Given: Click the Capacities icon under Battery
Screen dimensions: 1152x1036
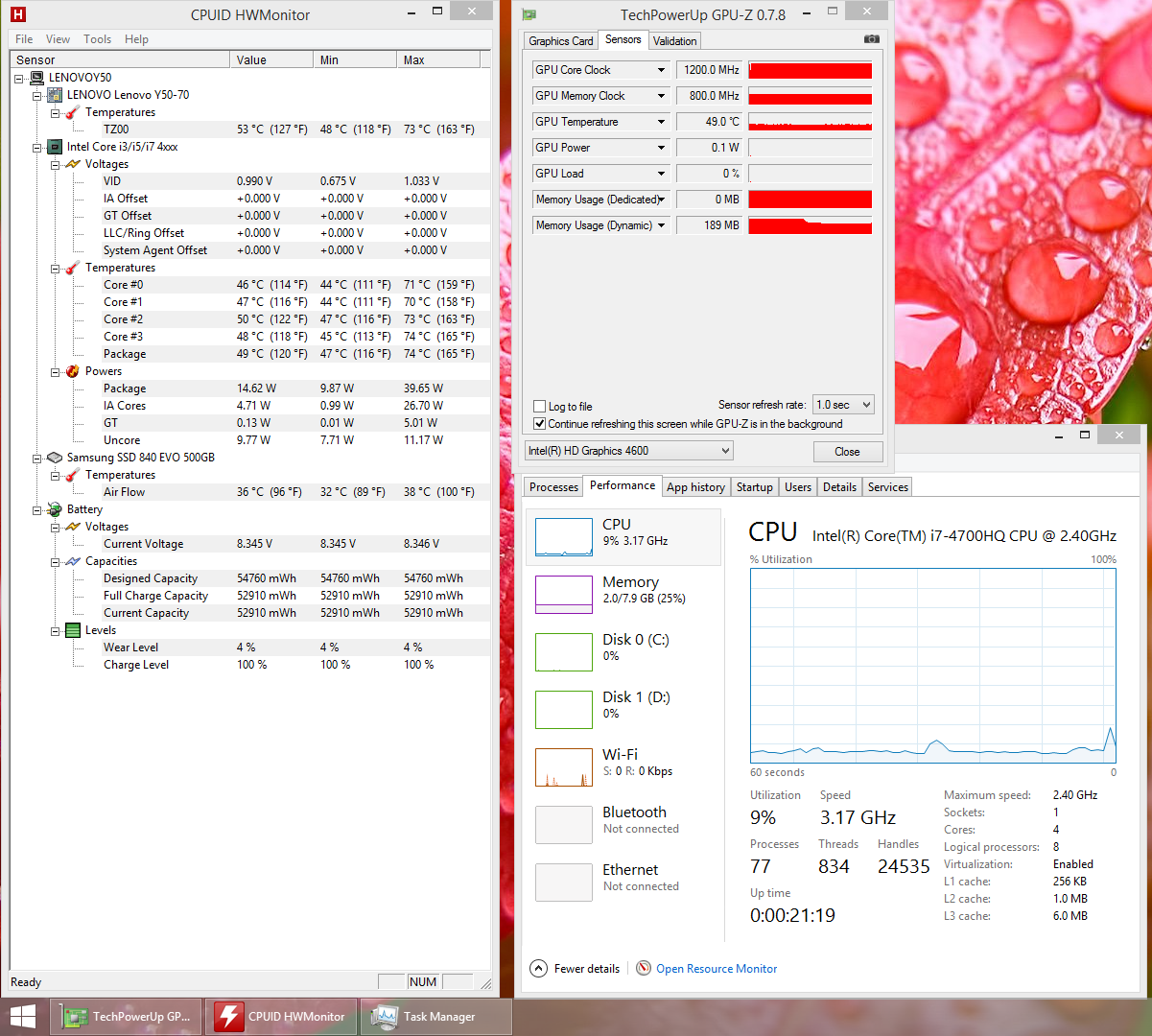Looking at the screenshot, I should coord(73,561).
